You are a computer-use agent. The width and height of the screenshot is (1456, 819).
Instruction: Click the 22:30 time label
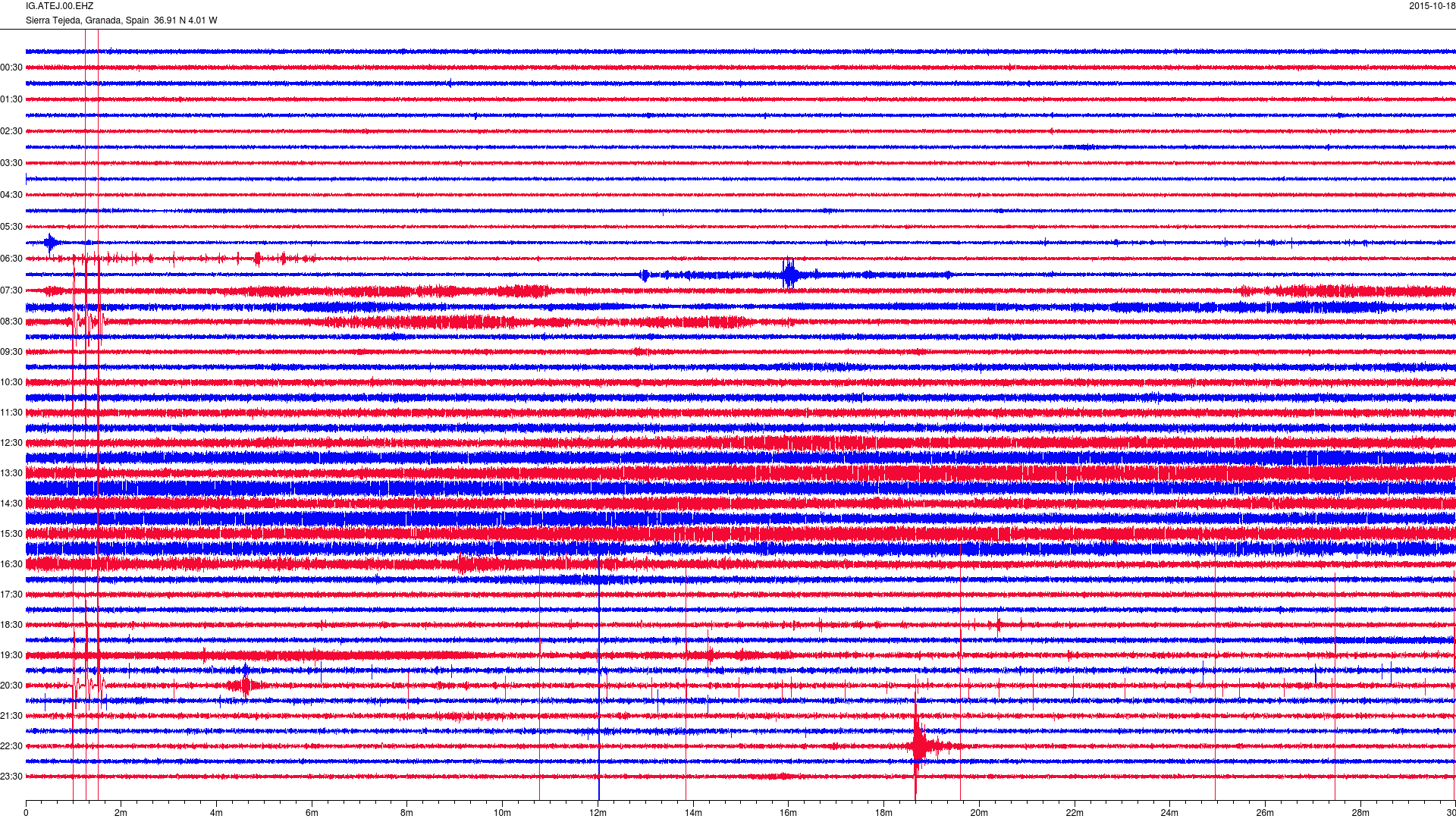11,746
